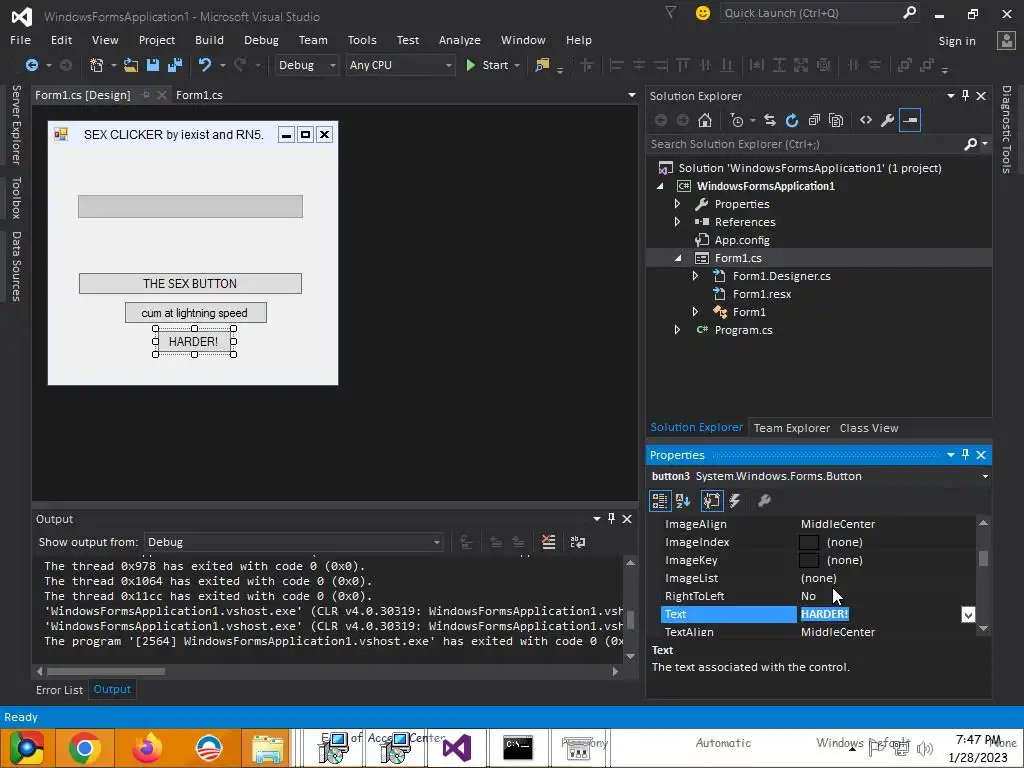Auto-hide the Properties panel with the pin
Image resolution: width=1024 pixels, height=768 pixels.
click(965, 455)
